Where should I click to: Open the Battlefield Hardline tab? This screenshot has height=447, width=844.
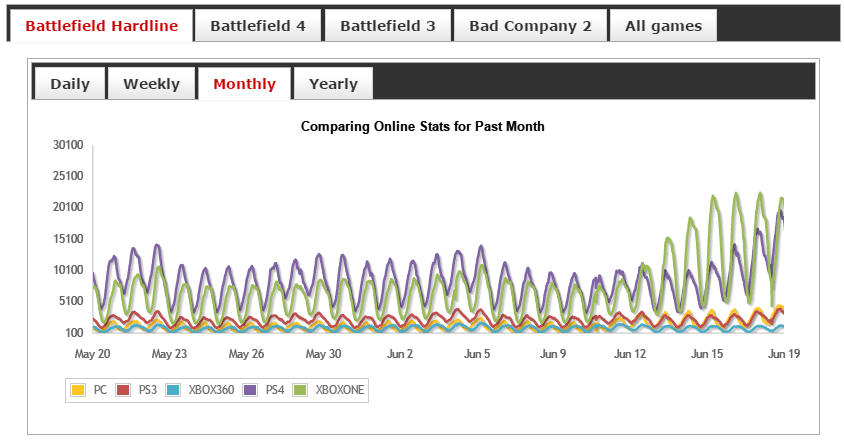click(x=100, y=26)
